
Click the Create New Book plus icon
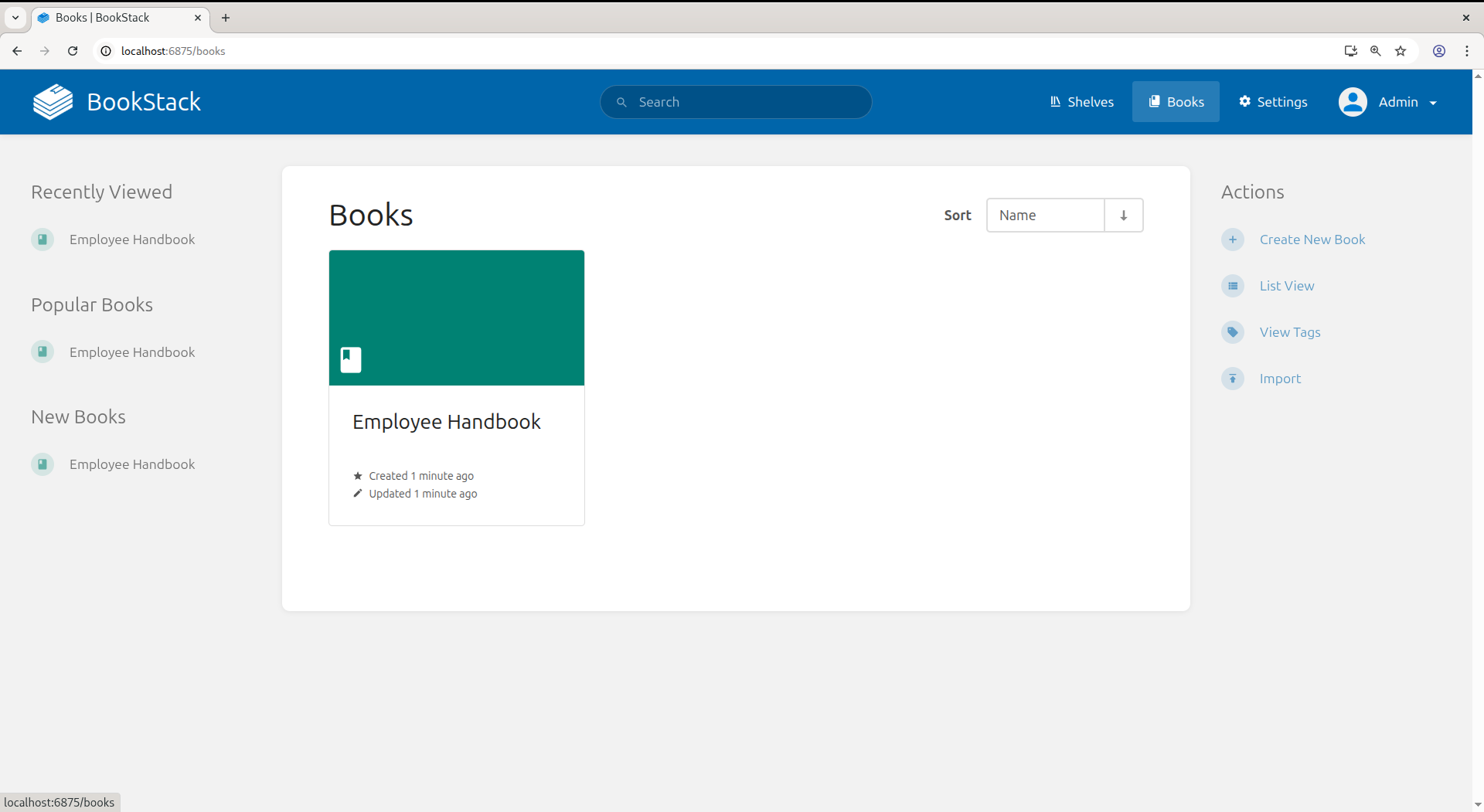[1233, 240]
